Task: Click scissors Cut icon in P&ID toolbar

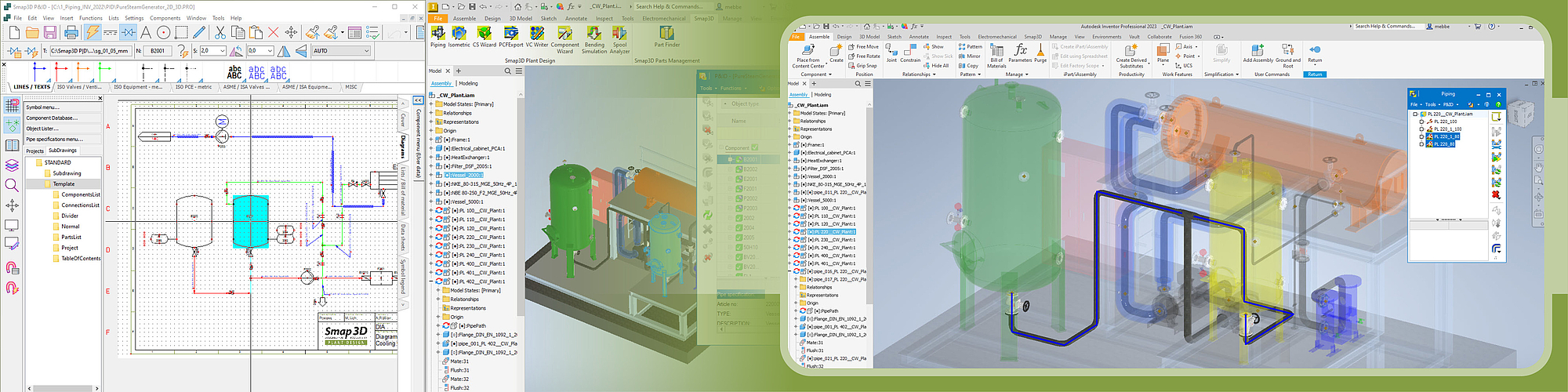Action: click(220, 32)
